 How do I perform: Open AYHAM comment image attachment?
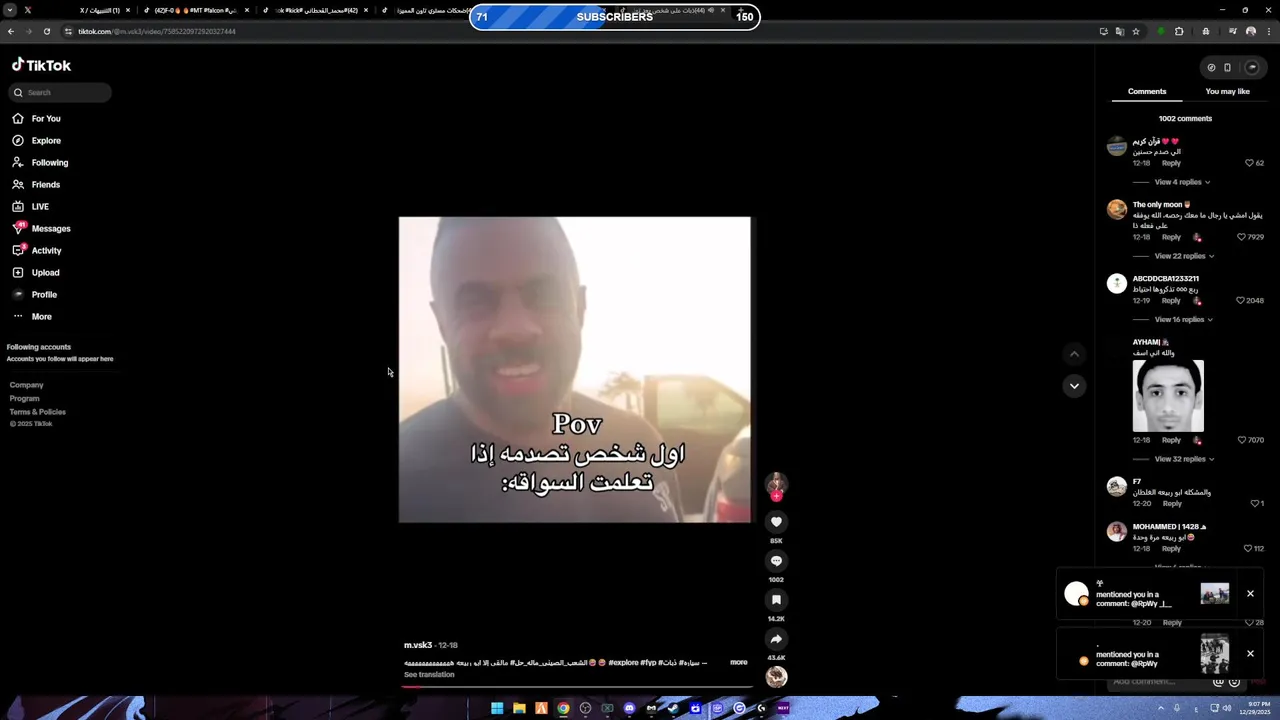1168,396
